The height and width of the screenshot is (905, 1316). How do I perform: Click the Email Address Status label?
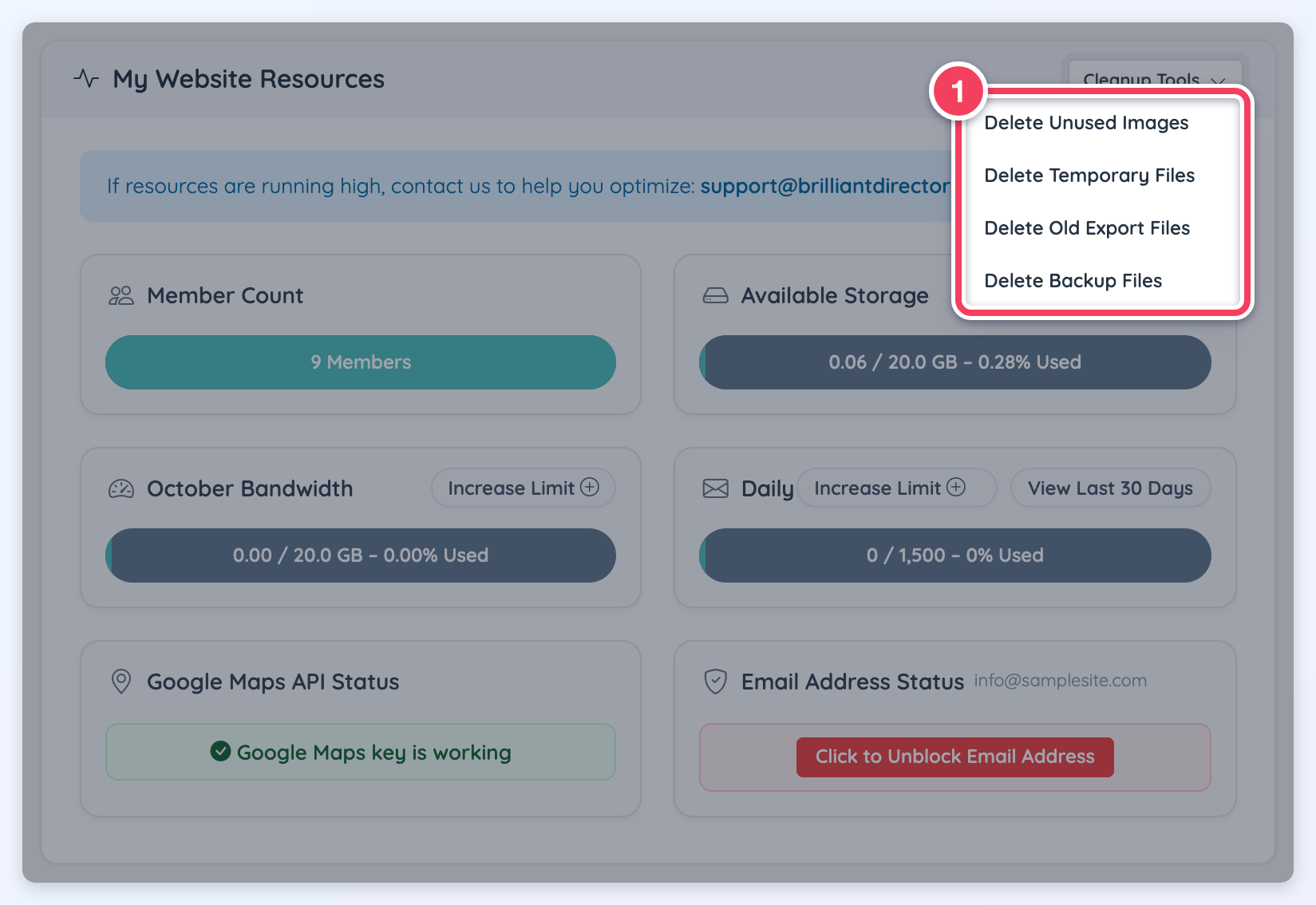pyautogui.click(x=852, y=682)
